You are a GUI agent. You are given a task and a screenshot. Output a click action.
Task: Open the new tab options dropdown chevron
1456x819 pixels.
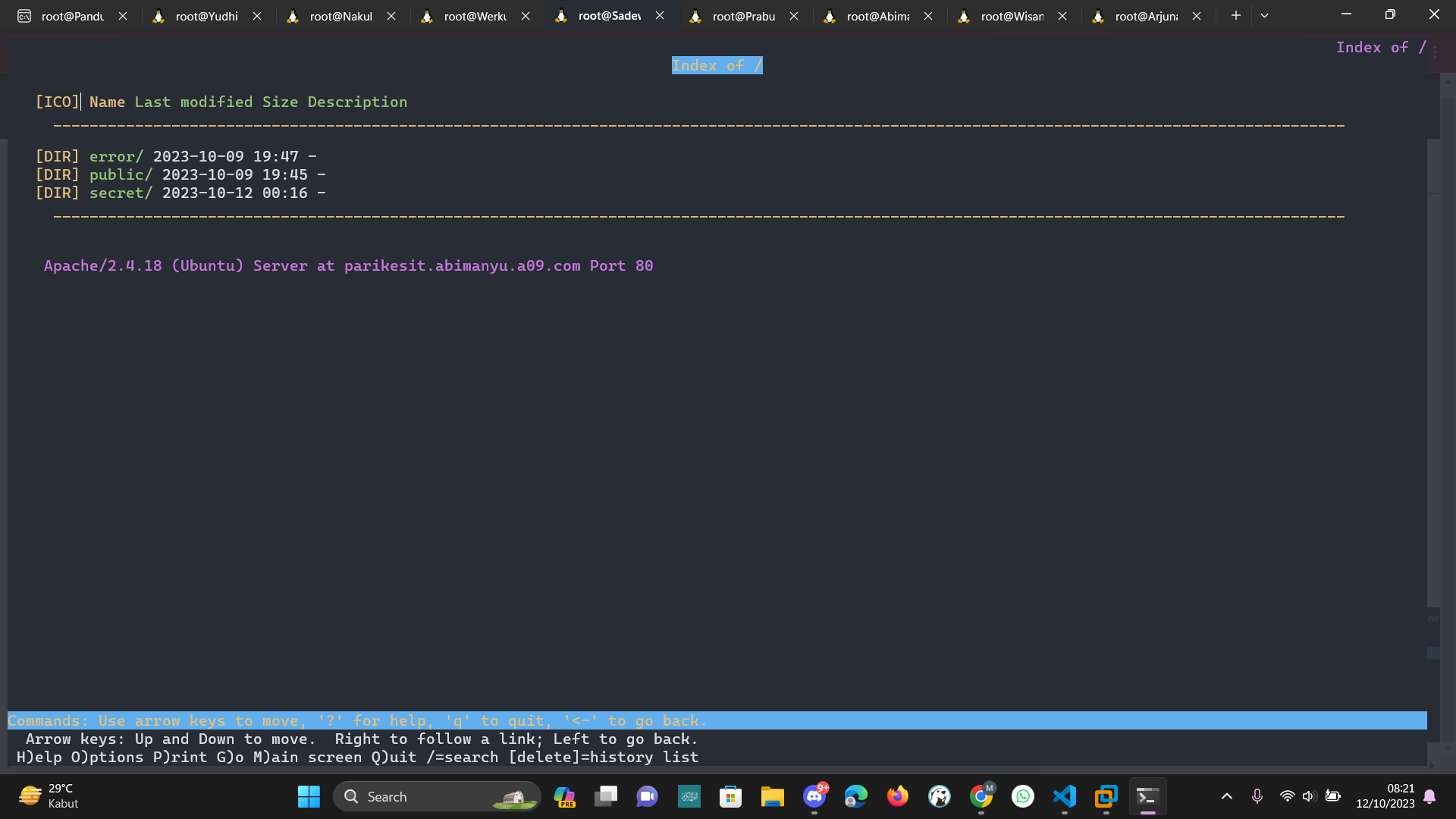1264,15
